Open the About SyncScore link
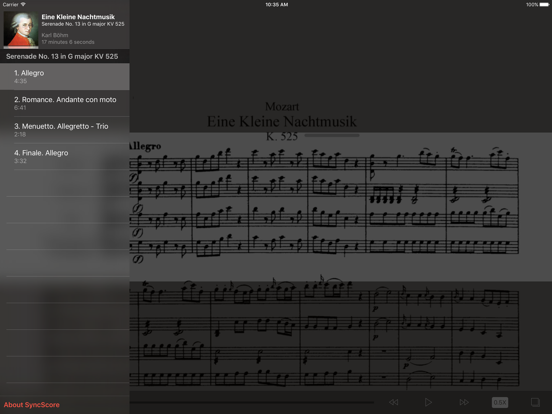Viewport: 552px width, 414px height. (32, 405)
